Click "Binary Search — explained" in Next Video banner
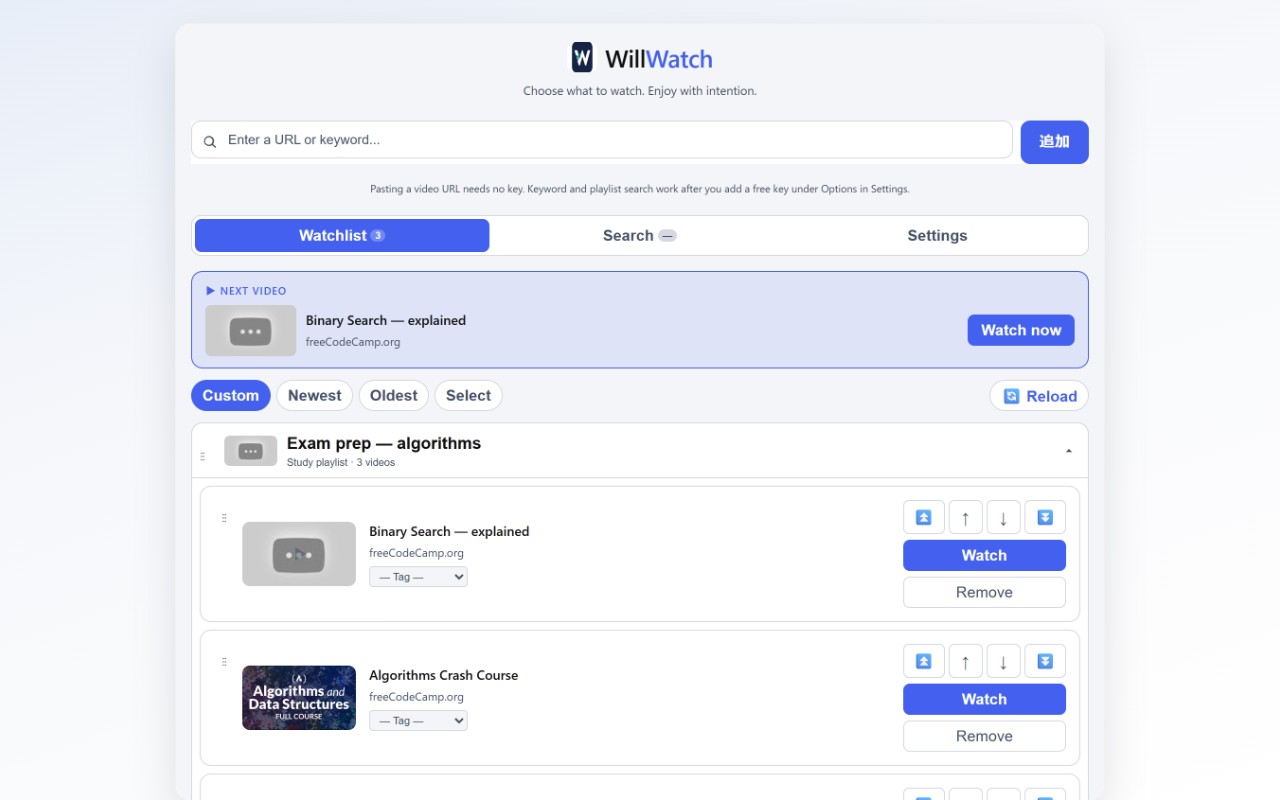 [386, 320]
